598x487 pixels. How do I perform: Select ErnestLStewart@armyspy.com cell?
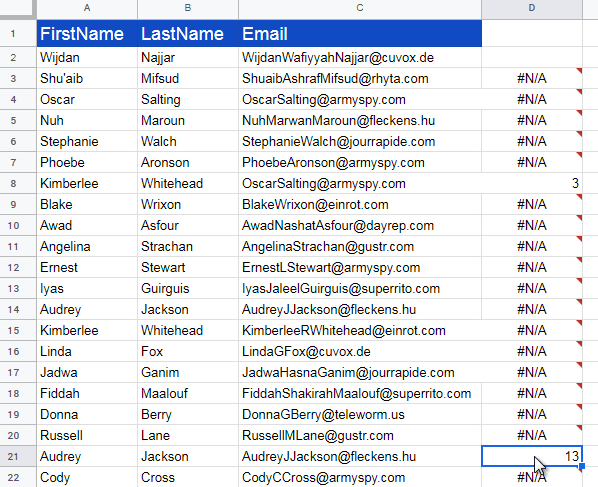(360, 267)
